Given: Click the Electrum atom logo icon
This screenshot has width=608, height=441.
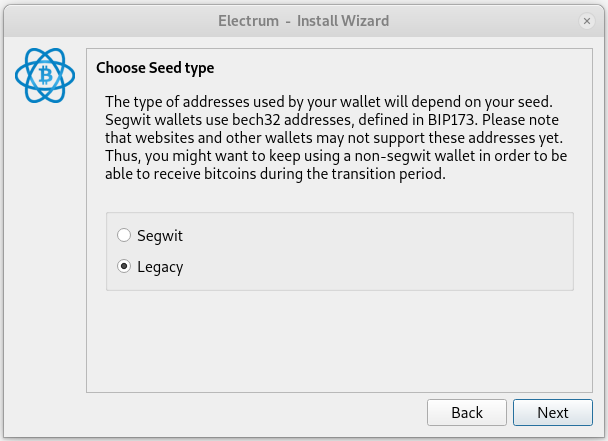Looking at the screenshot, I should click(x=45, y=75).
